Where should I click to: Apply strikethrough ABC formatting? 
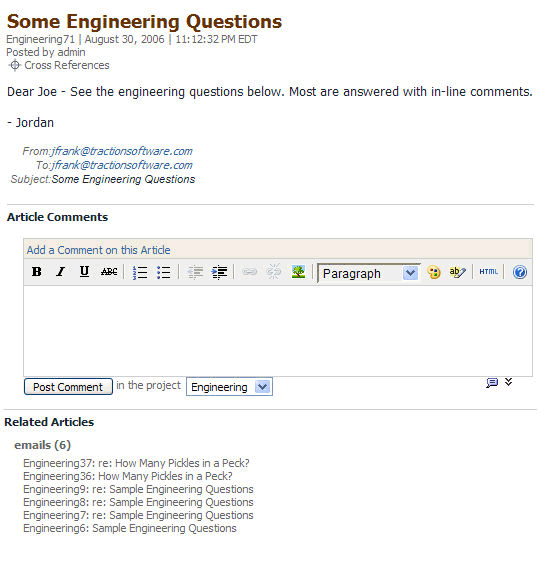109,272
